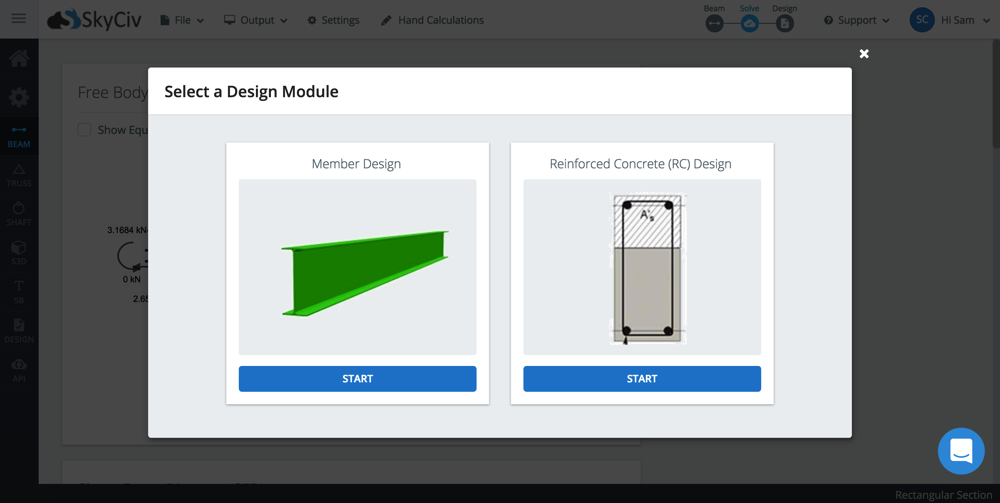
Task: Open Hand Calculations
Action: (432, 20)
